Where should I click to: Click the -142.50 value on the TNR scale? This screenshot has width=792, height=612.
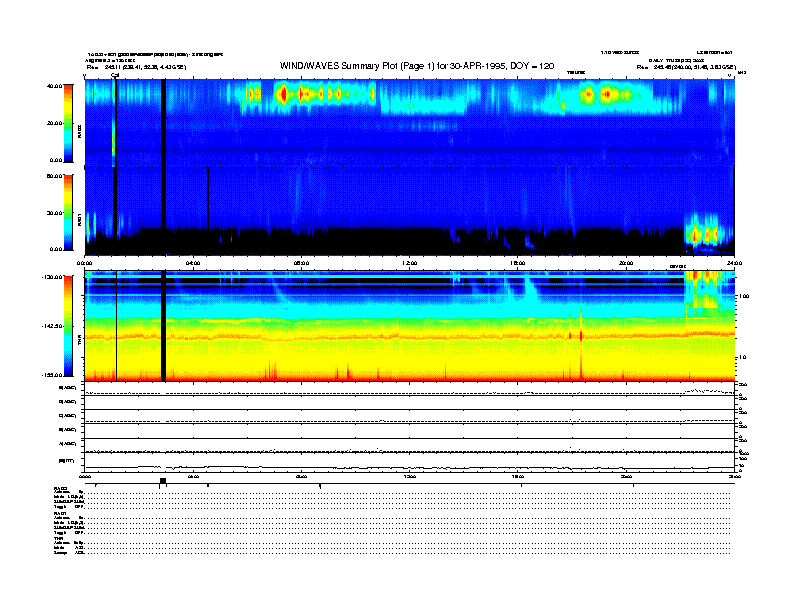point(52,326)
